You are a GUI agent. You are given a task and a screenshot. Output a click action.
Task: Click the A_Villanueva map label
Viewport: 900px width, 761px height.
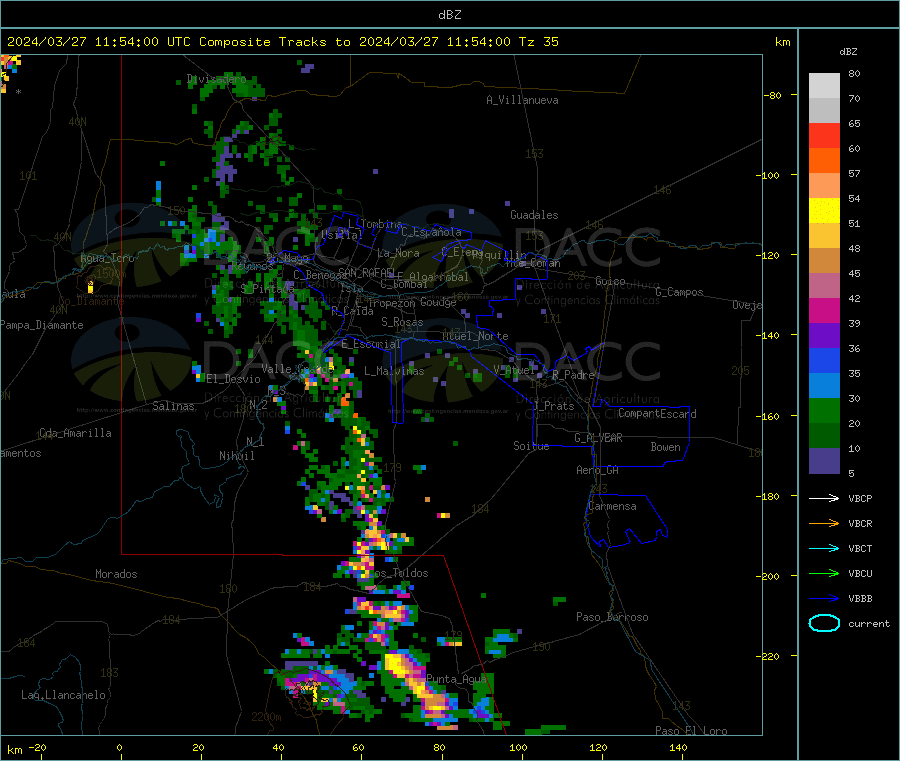[x=522, y=100]
